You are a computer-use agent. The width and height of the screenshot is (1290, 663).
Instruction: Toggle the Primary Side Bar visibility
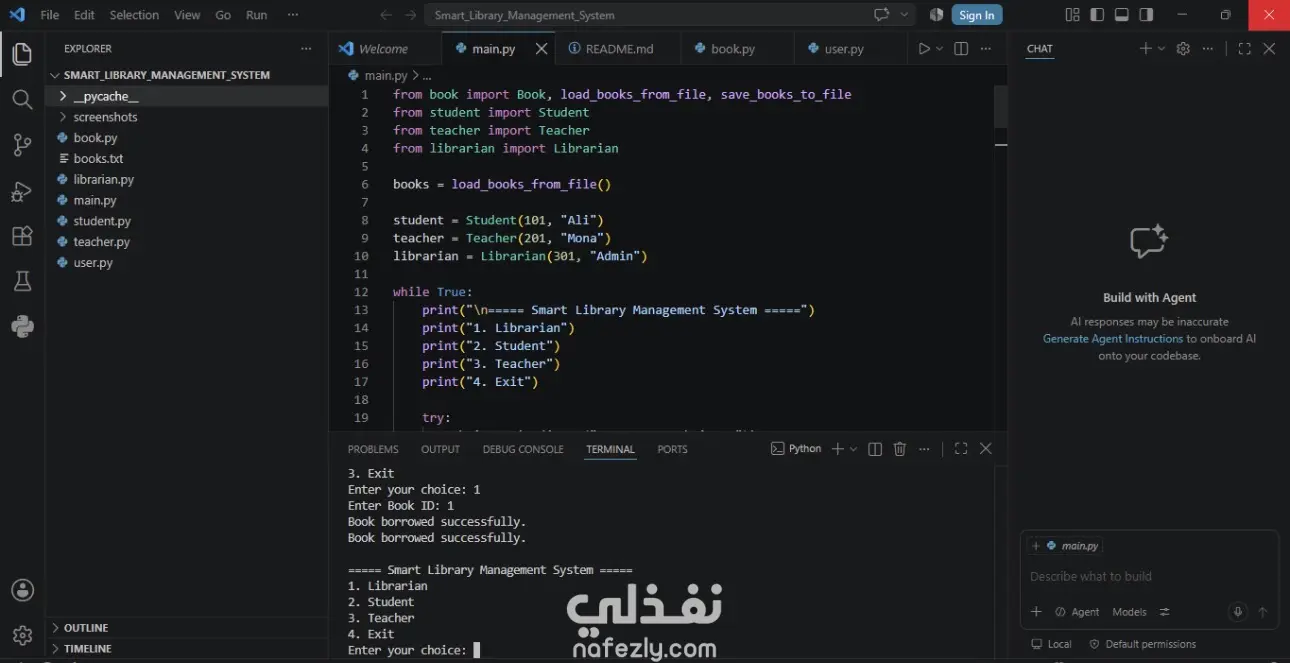coord(1097,15)
